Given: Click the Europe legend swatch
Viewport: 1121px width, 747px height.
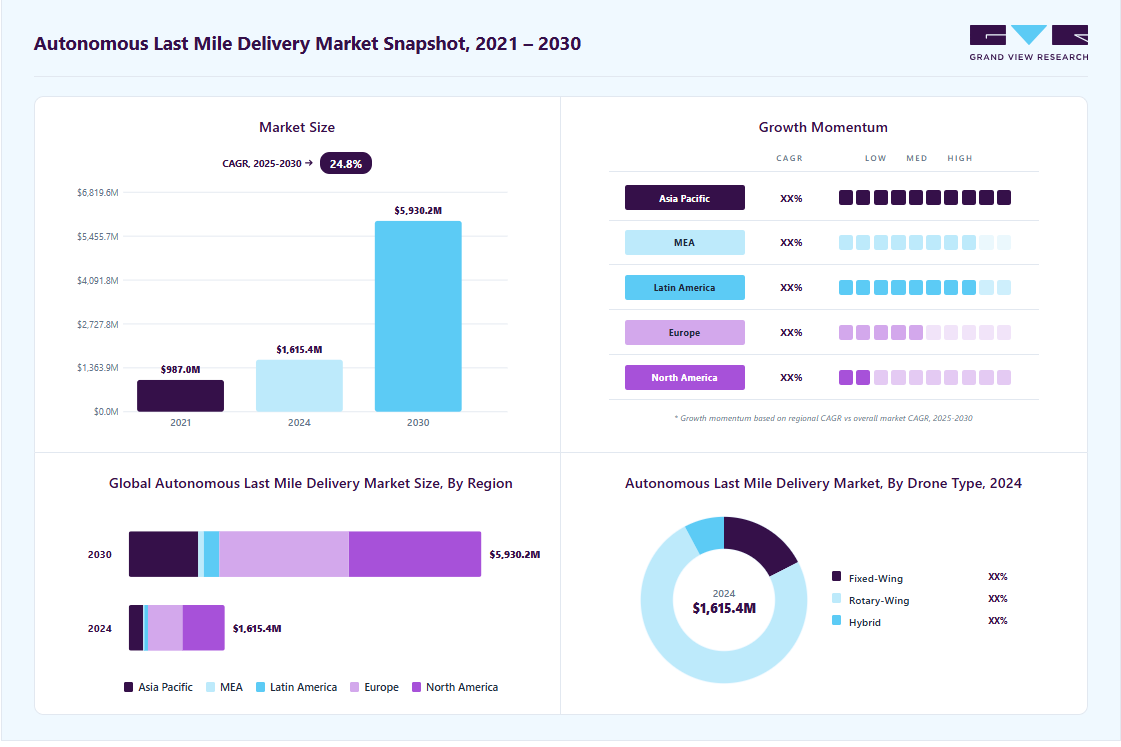Looking at the screenshot, I should 355,687.
